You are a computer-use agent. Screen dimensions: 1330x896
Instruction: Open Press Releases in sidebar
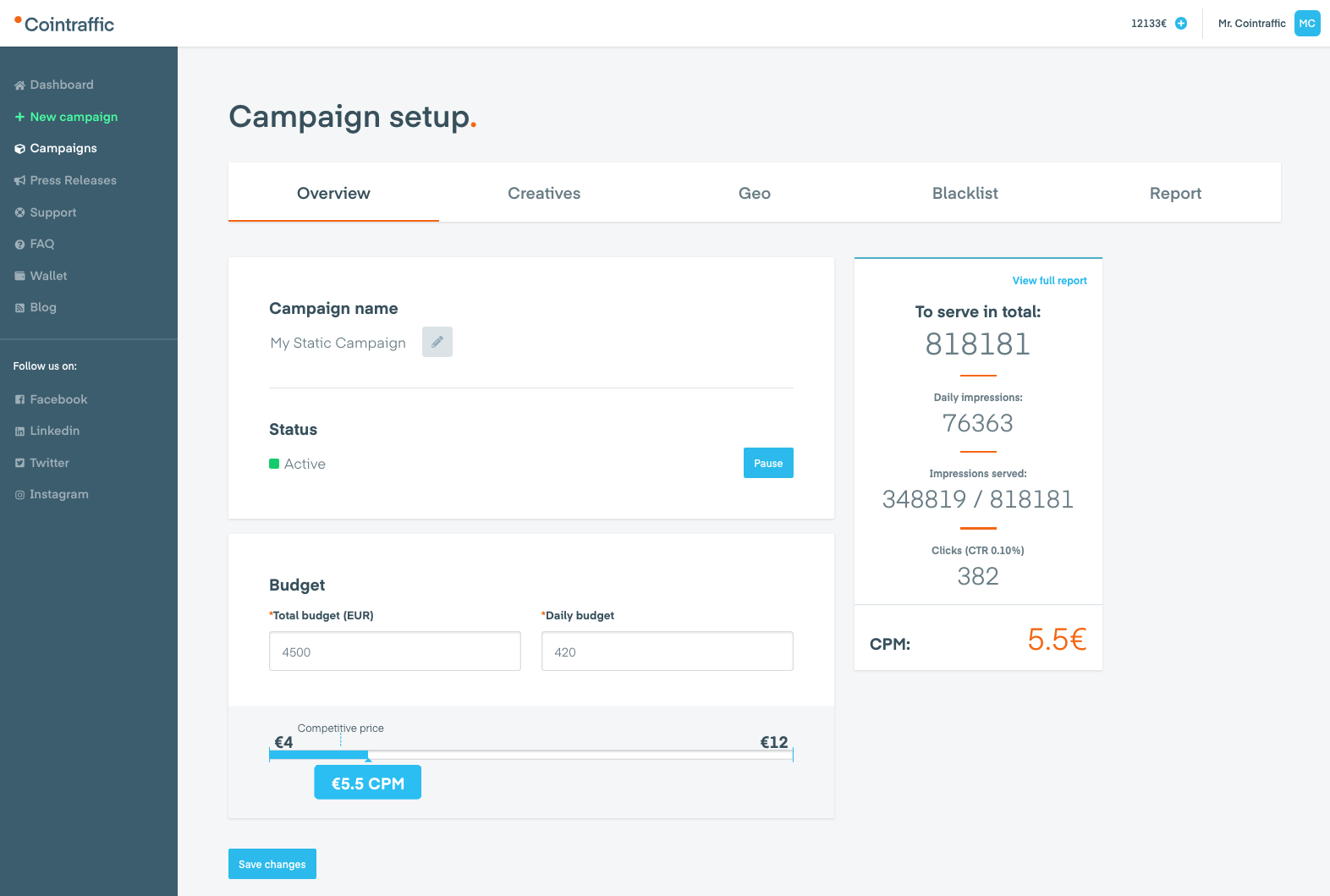click(73, 180)
